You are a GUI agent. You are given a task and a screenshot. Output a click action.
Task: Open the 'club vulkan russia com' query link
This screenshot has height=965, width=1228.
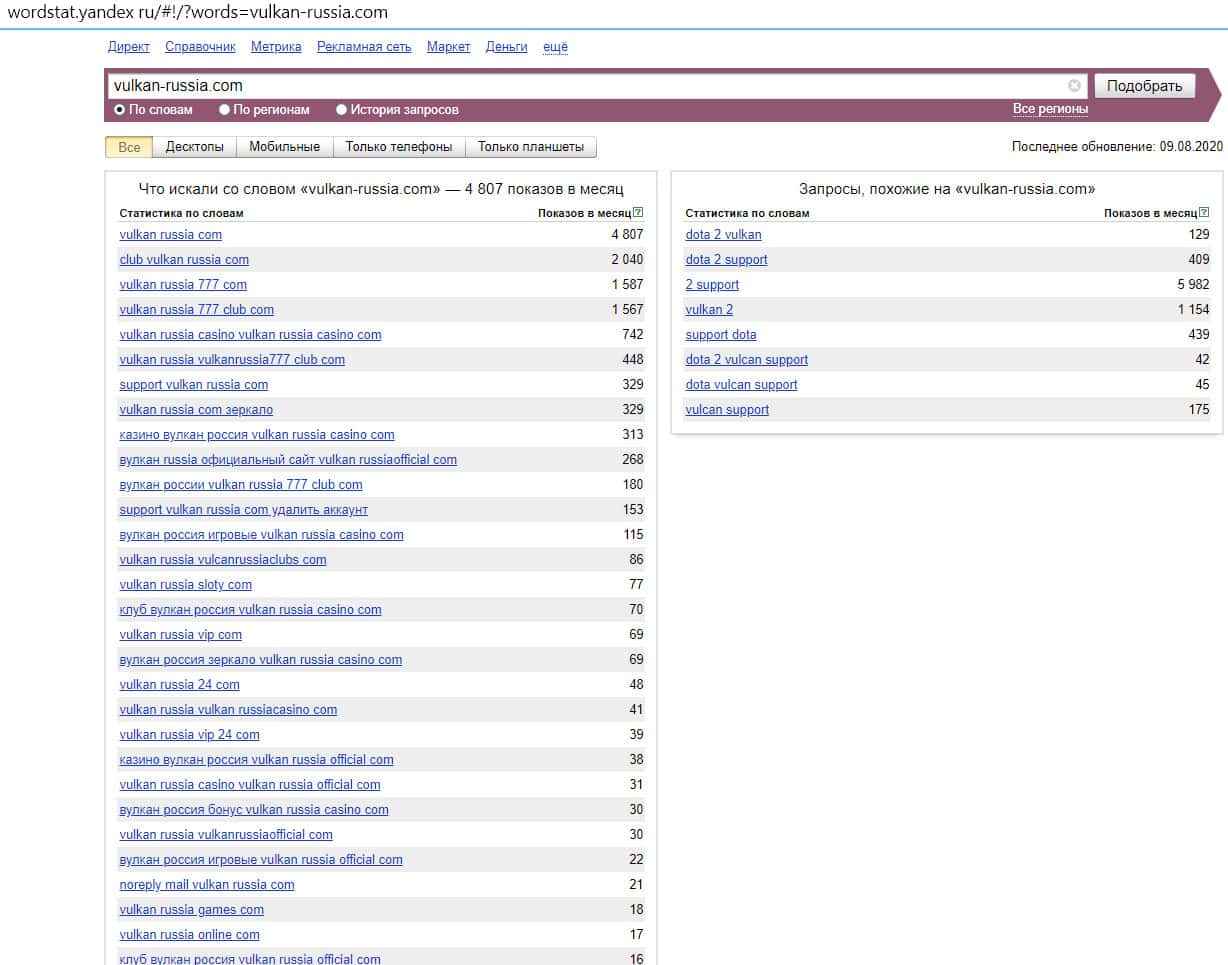[x=184, y=260]
